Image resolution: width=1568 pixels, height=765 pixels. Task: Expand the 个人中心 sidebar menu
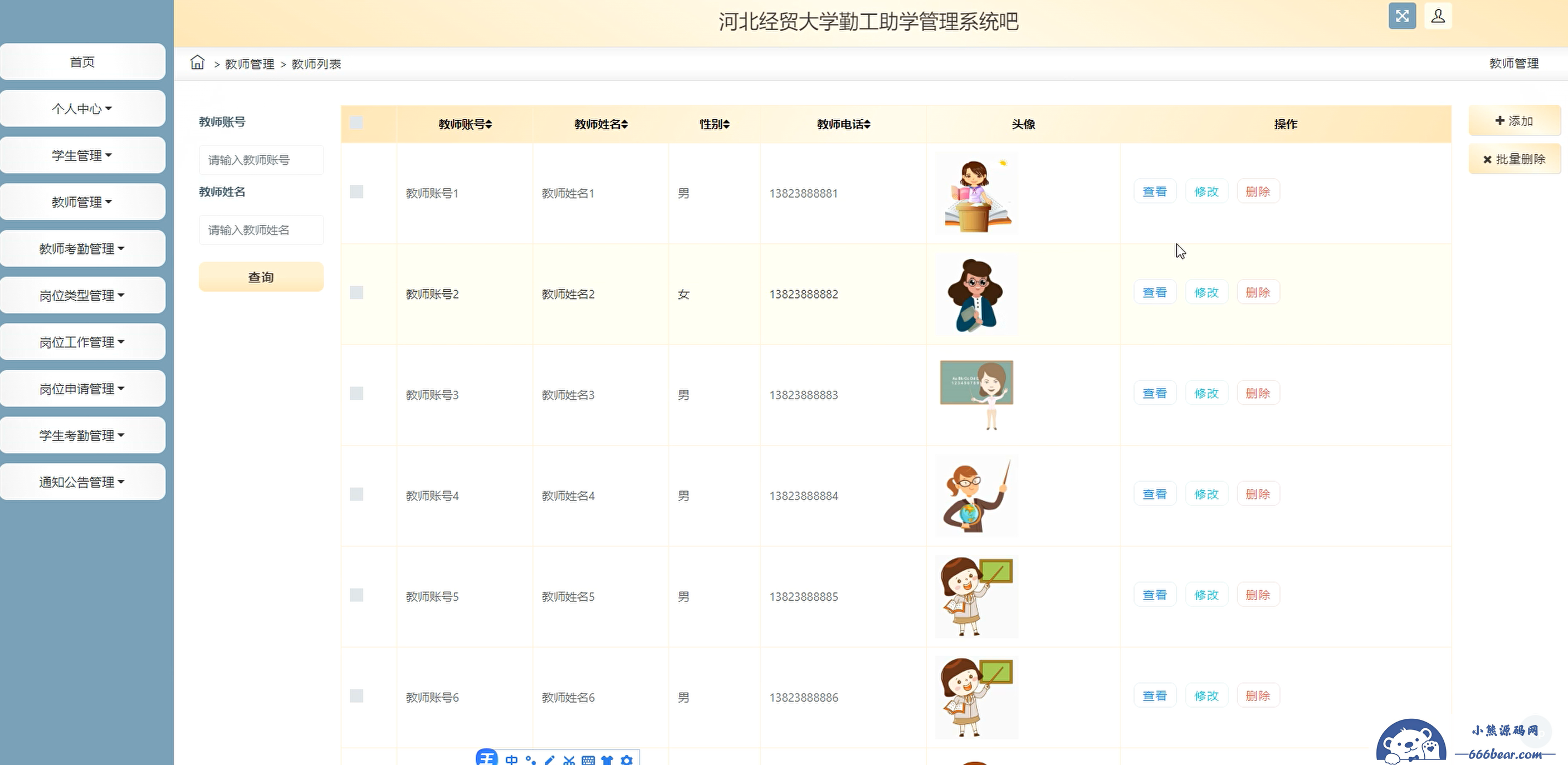tap(82, 109)
